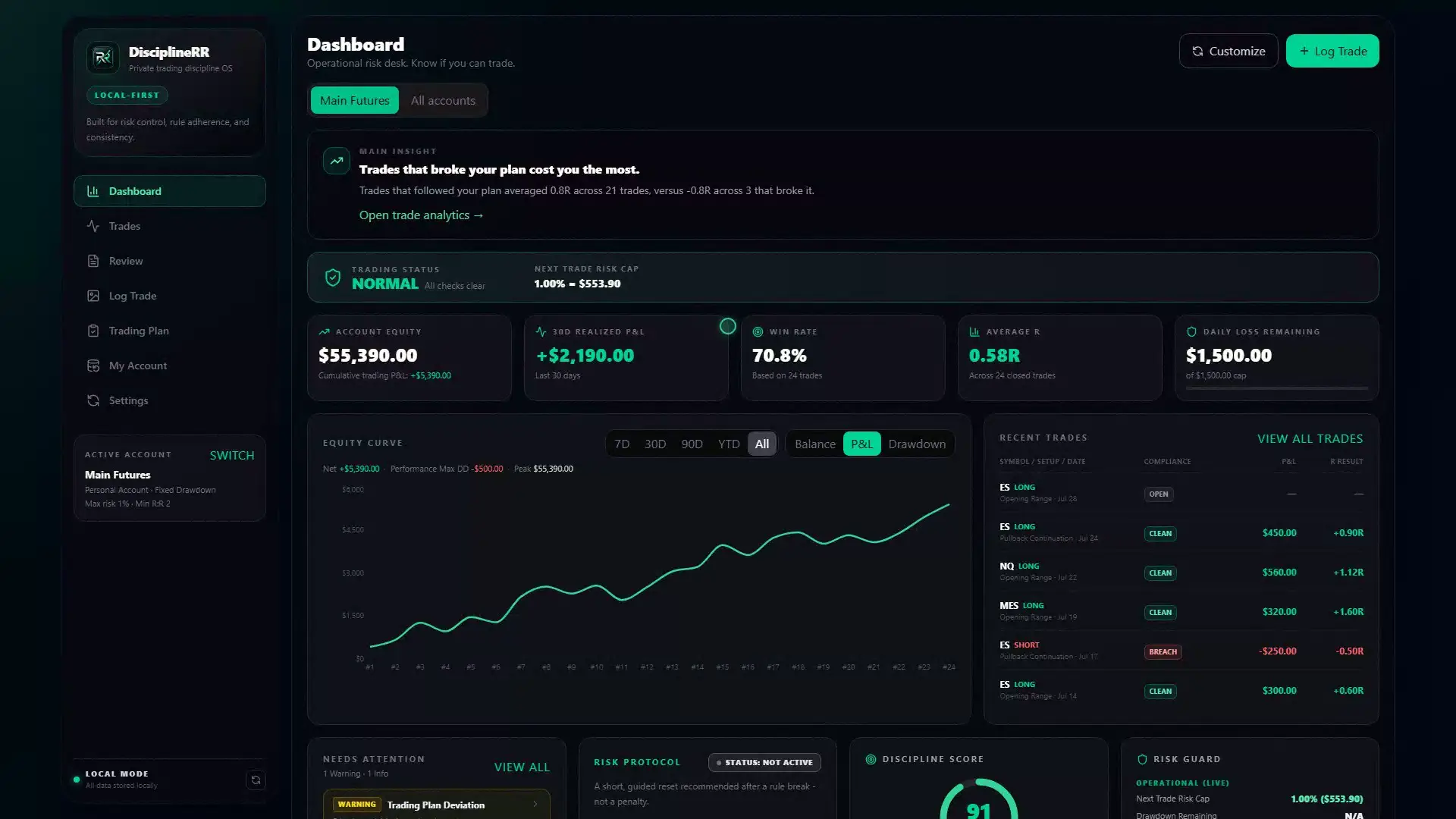The image size is (1456, 819).
Task: Switch to the Main Futures account tab
Action: [354, 100]
